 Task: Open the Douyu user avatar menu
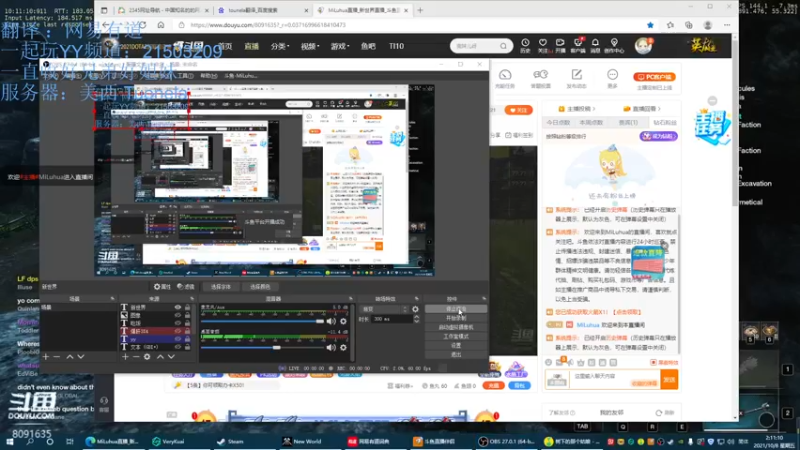point(643,46)
